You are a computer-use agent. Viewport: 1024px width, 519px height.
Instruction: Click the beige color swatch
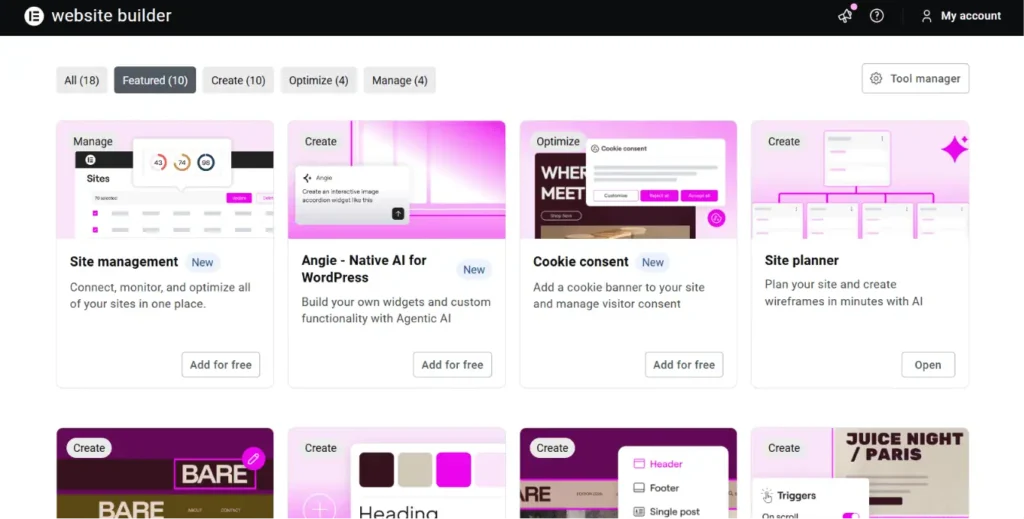(x=415, y=469)
